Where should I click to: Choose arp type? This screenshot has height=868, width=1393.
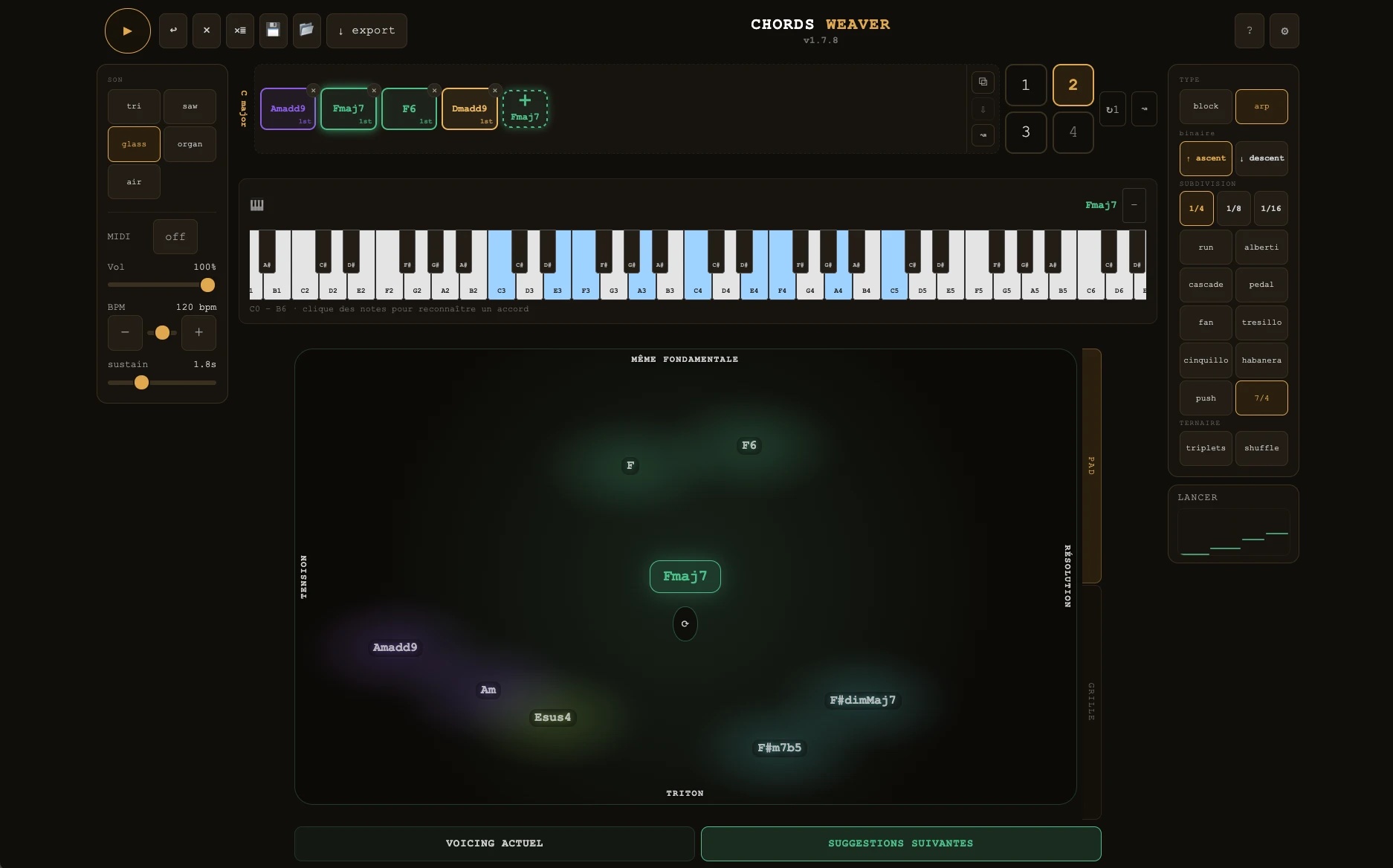[x=1261, y=106]
